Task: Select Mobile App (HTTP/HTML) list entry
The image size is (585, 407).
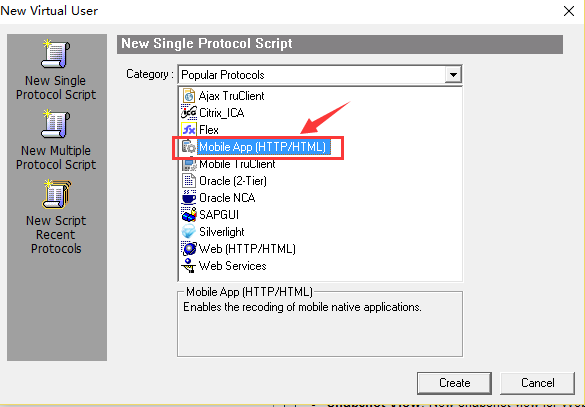Action: point(262,147)
